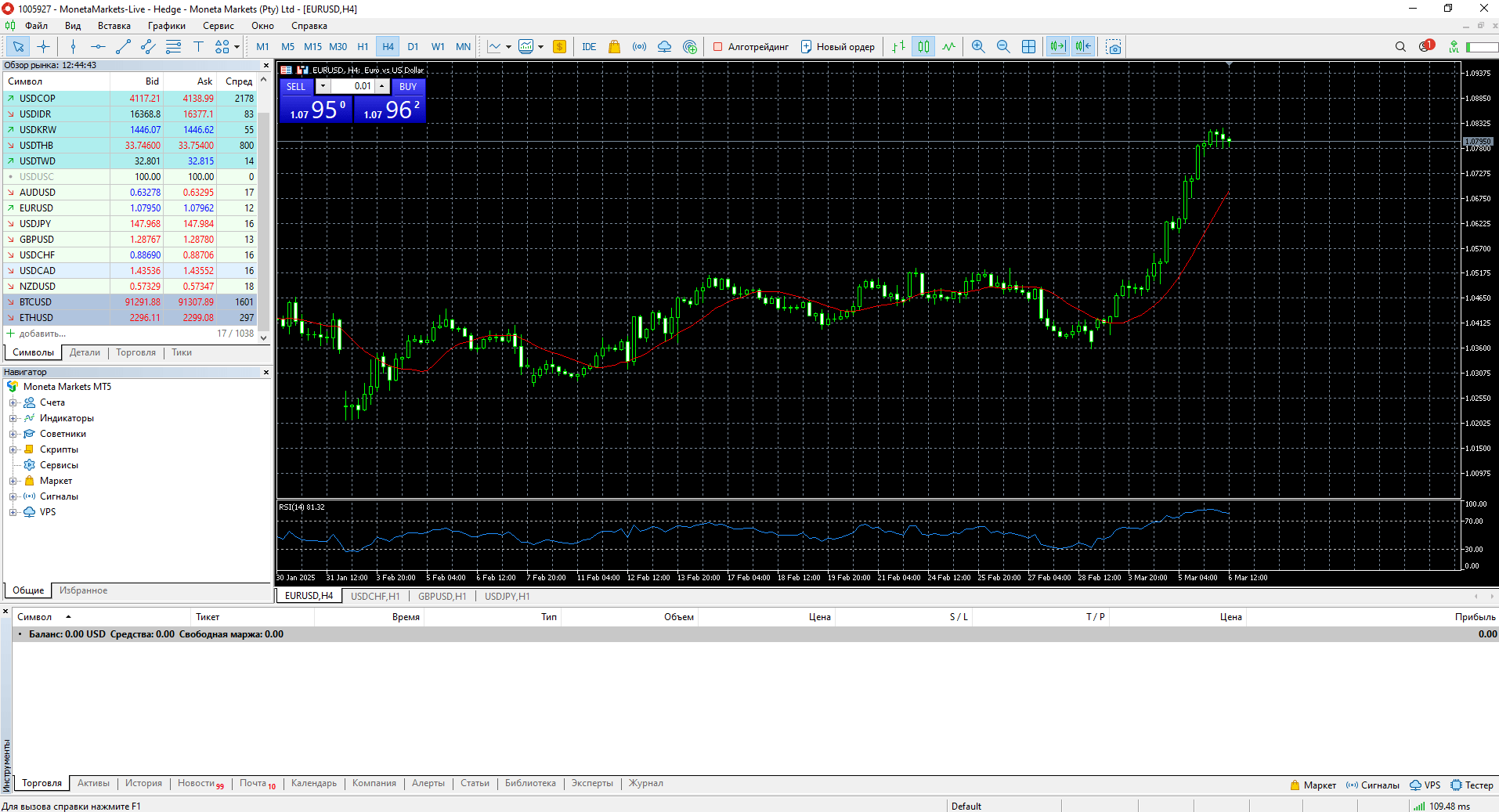This screenshot has width=1499, height=812.
Task: Expand the Советники tree node
Action: click(13, 434)
